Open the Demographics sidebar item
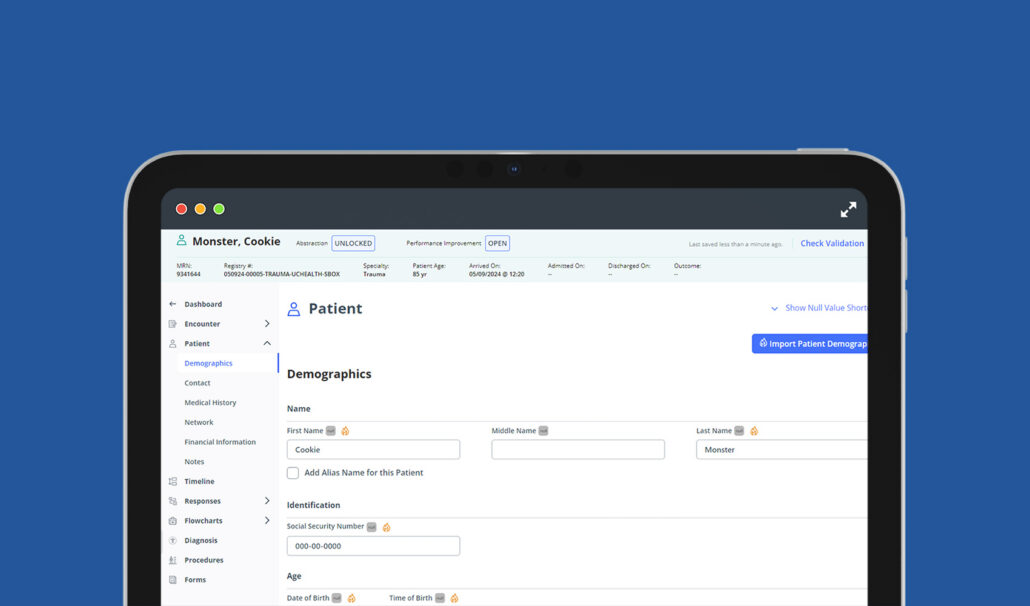Image resolution: width=1030 pixels, height=606 pixels. [208, 363]
